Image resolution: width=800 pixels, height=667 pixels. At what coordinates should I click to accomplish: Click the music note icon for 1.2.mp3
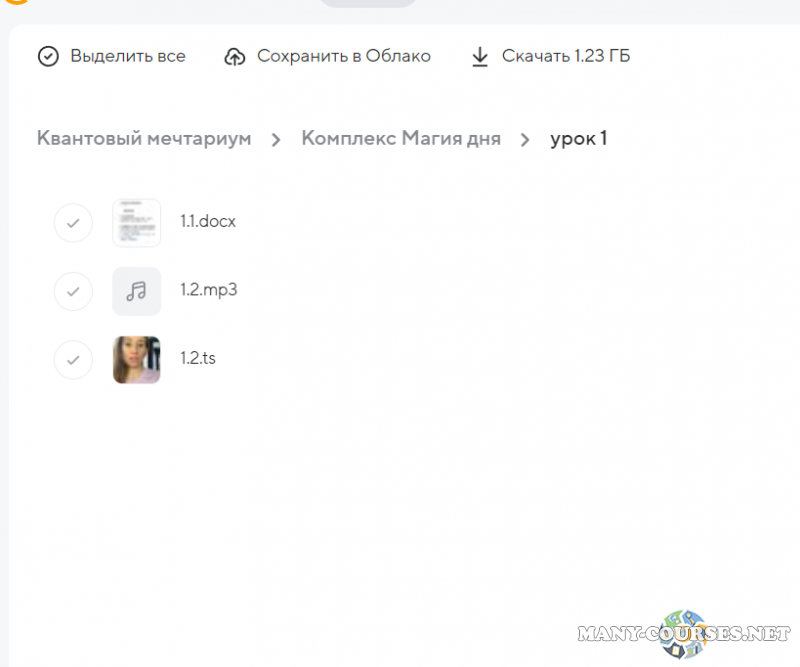click(137, 291)
